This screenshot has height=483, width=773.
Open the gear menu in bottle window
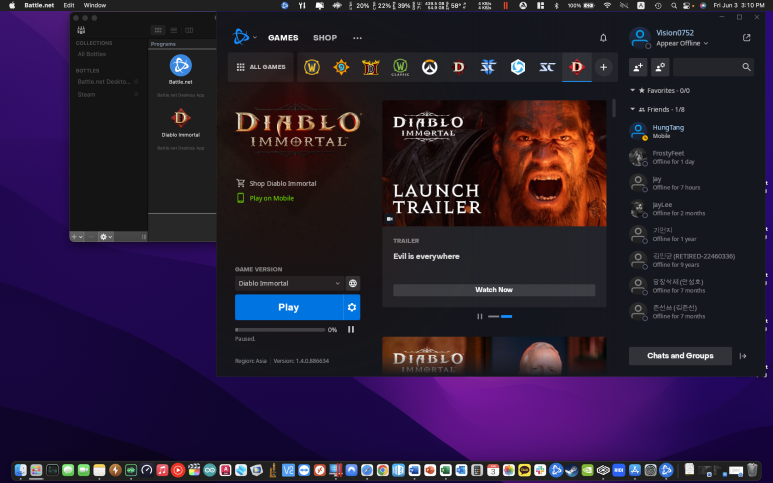[106, 237]
